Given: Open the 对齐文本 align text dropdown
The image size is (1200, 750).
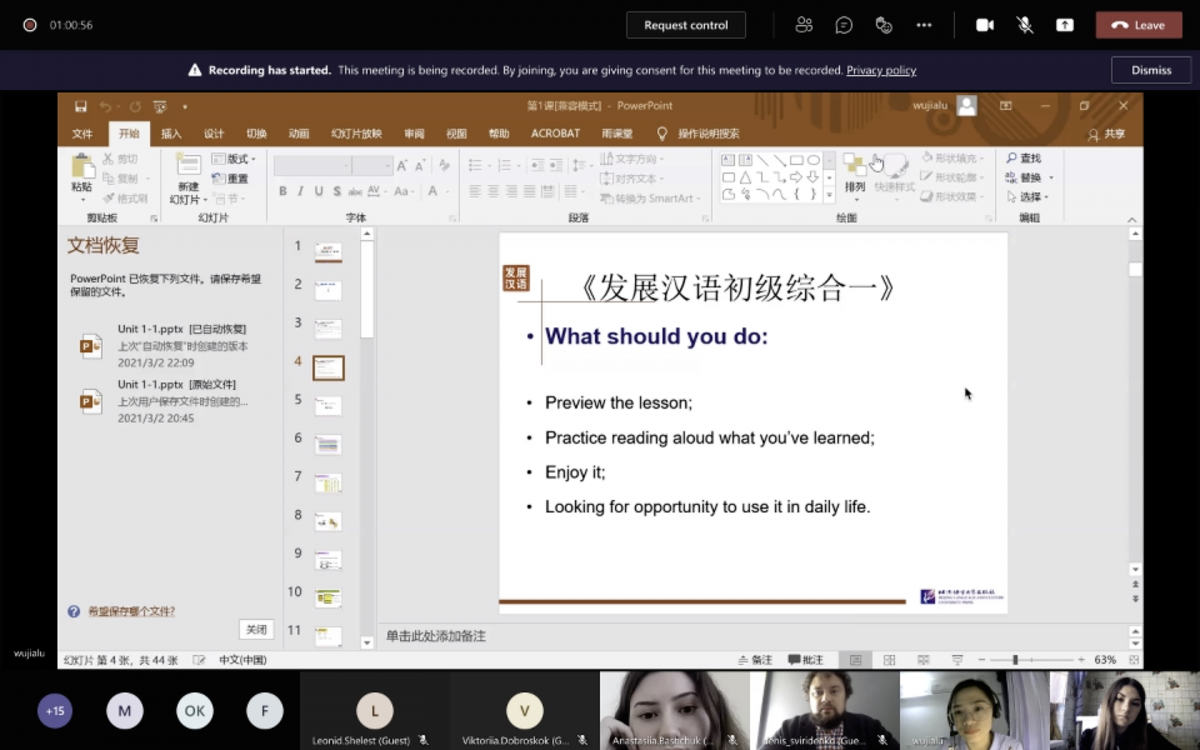Looking at the screenshot, I should point(632,179).
